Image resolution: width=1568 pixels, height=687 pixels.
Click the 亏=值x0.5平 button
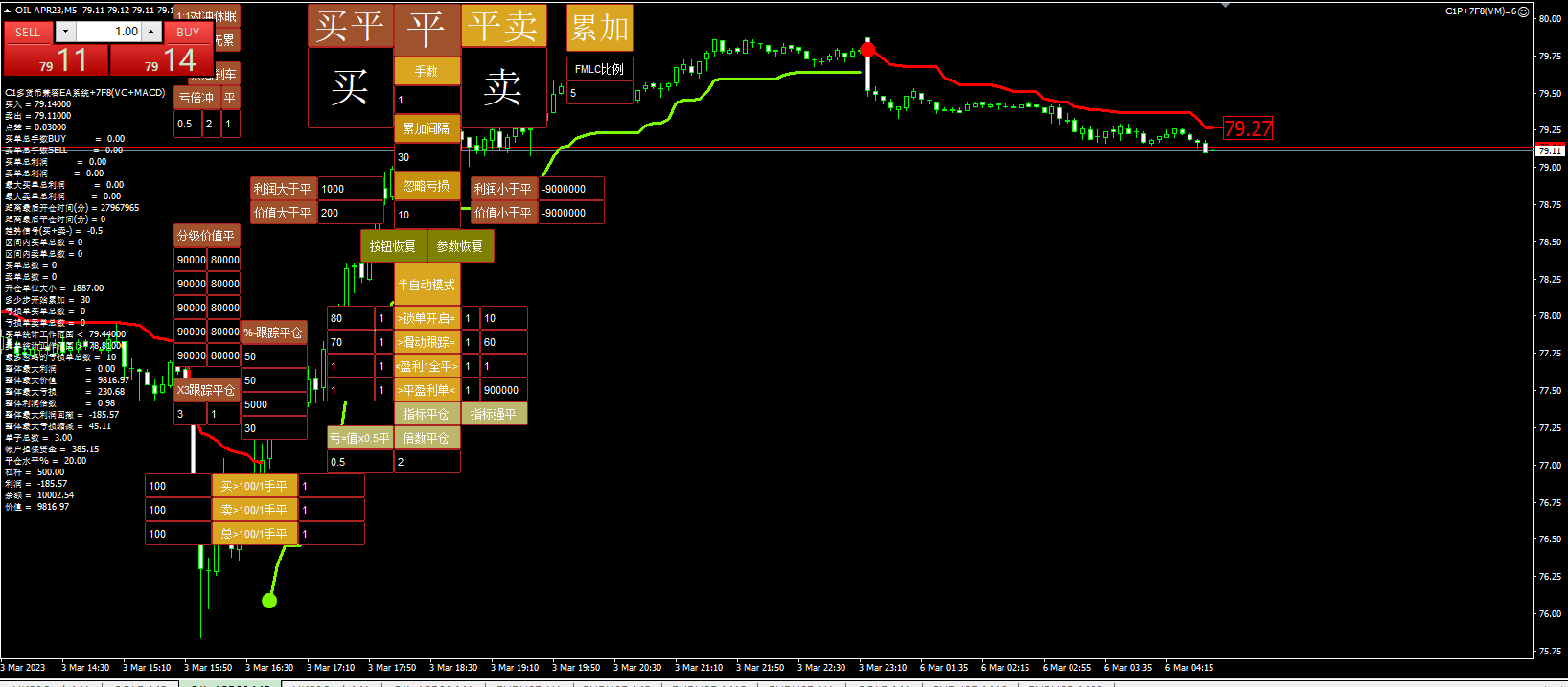click(x=360, y=438)
